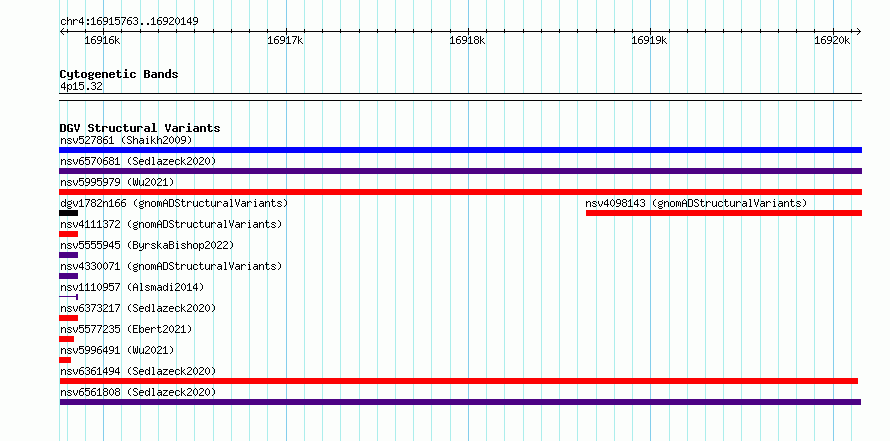Open the nsv1110957 (Alsmadi2014) label

[x=132, y=287]
